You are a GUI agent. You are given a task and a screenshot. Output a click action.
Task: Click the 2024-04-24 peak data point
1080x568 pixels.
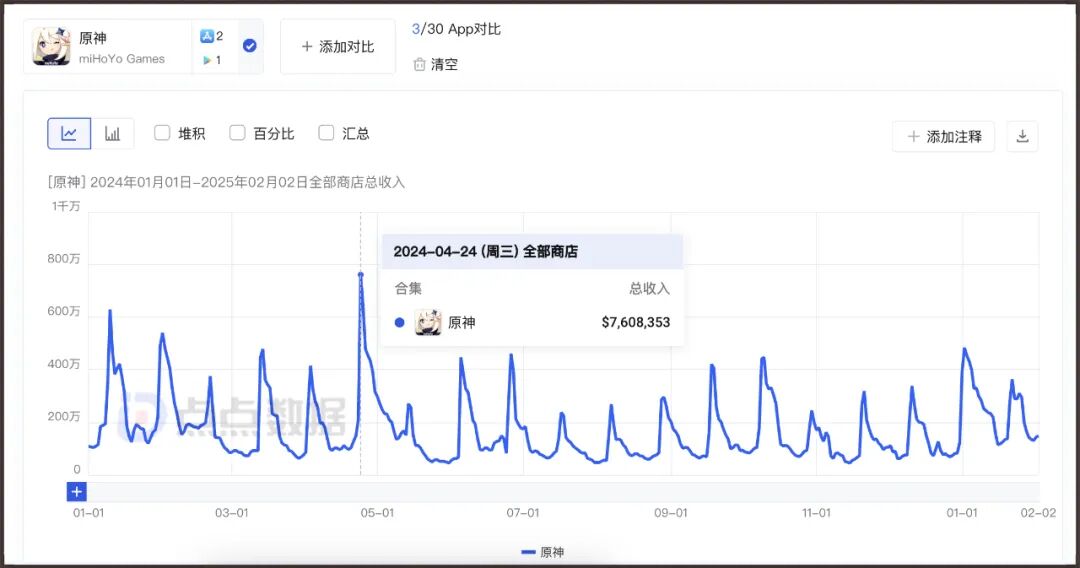[360, 275]
